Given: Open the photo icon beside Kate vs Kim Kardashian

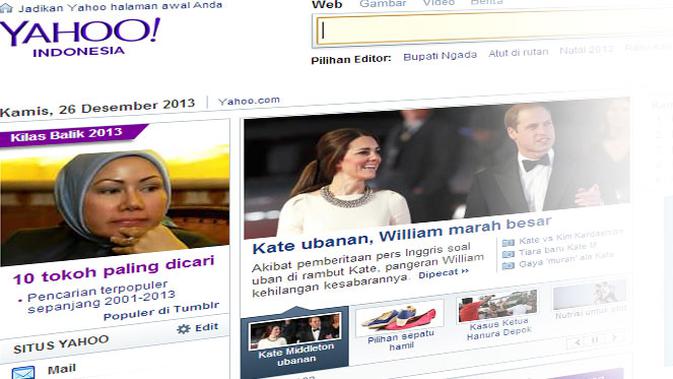Looking at the screenshot, I should point(508,243).
